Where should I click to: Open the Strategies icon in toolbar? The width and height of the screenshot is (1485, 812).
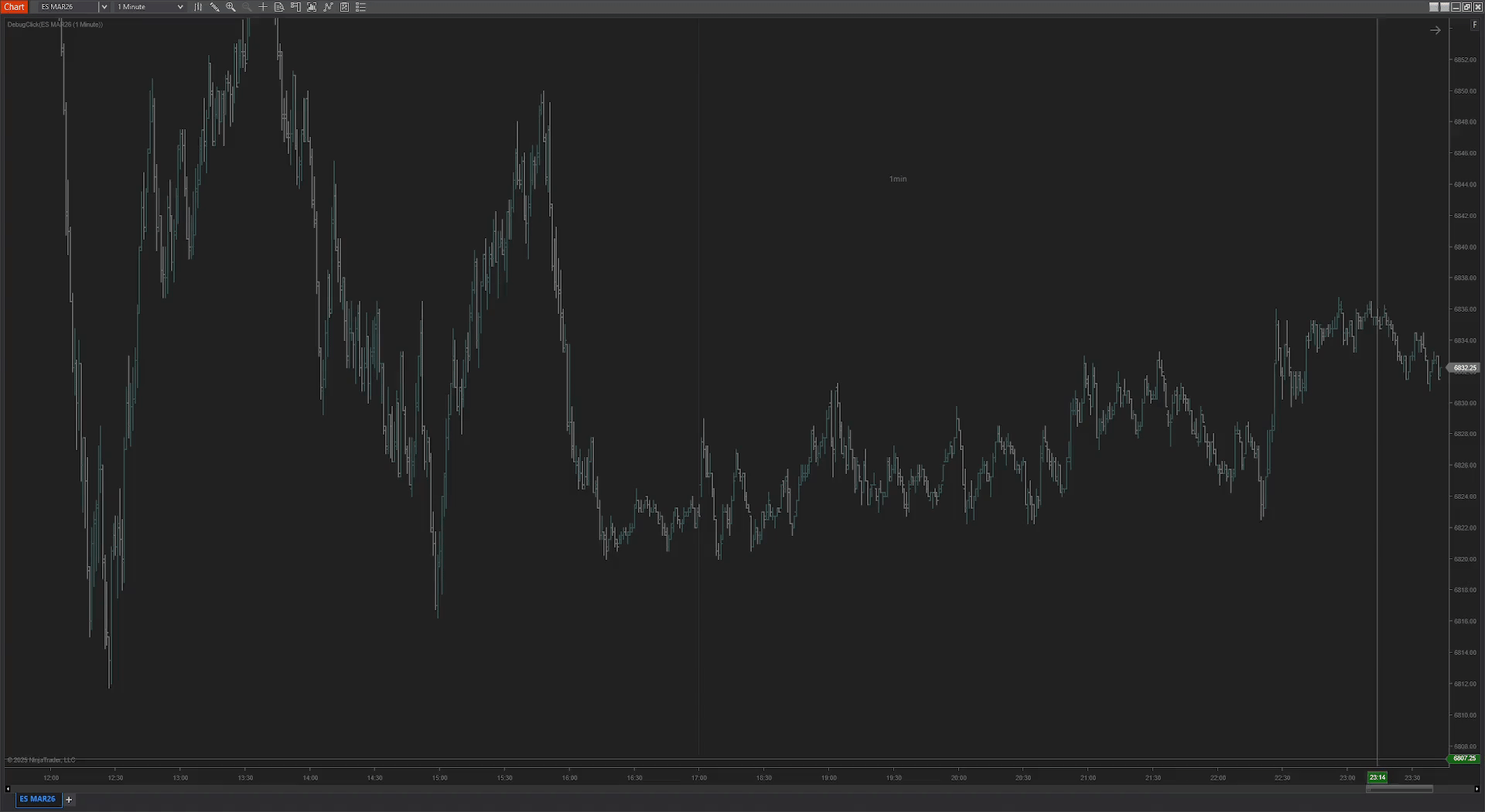[x=328, y=7]
